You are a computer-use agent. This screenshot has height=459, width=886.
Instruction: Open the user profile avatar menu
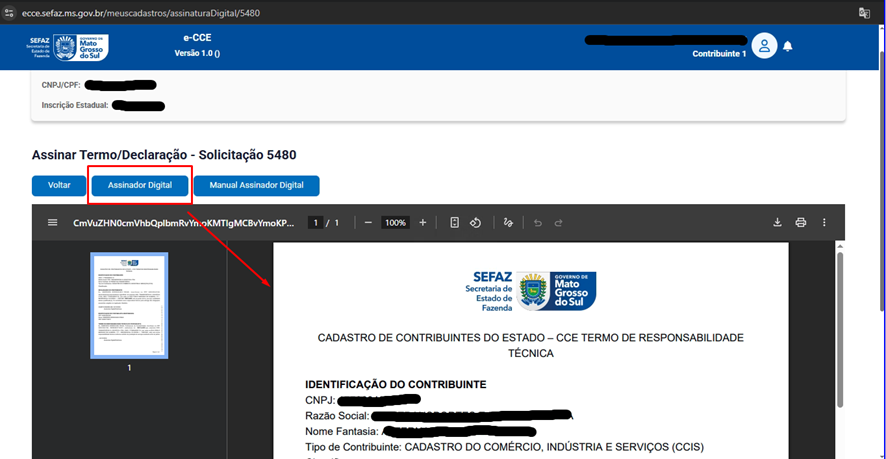click(764, 46)
